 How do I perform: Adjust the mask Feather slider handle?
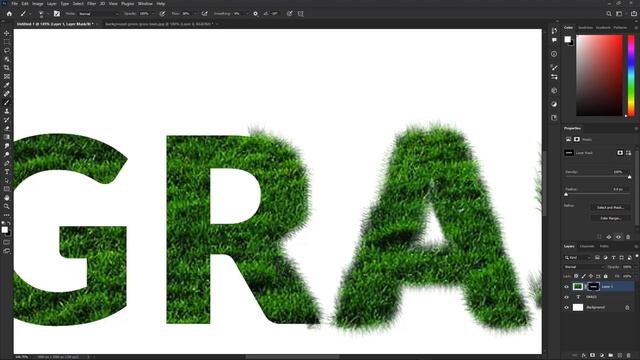566,195
